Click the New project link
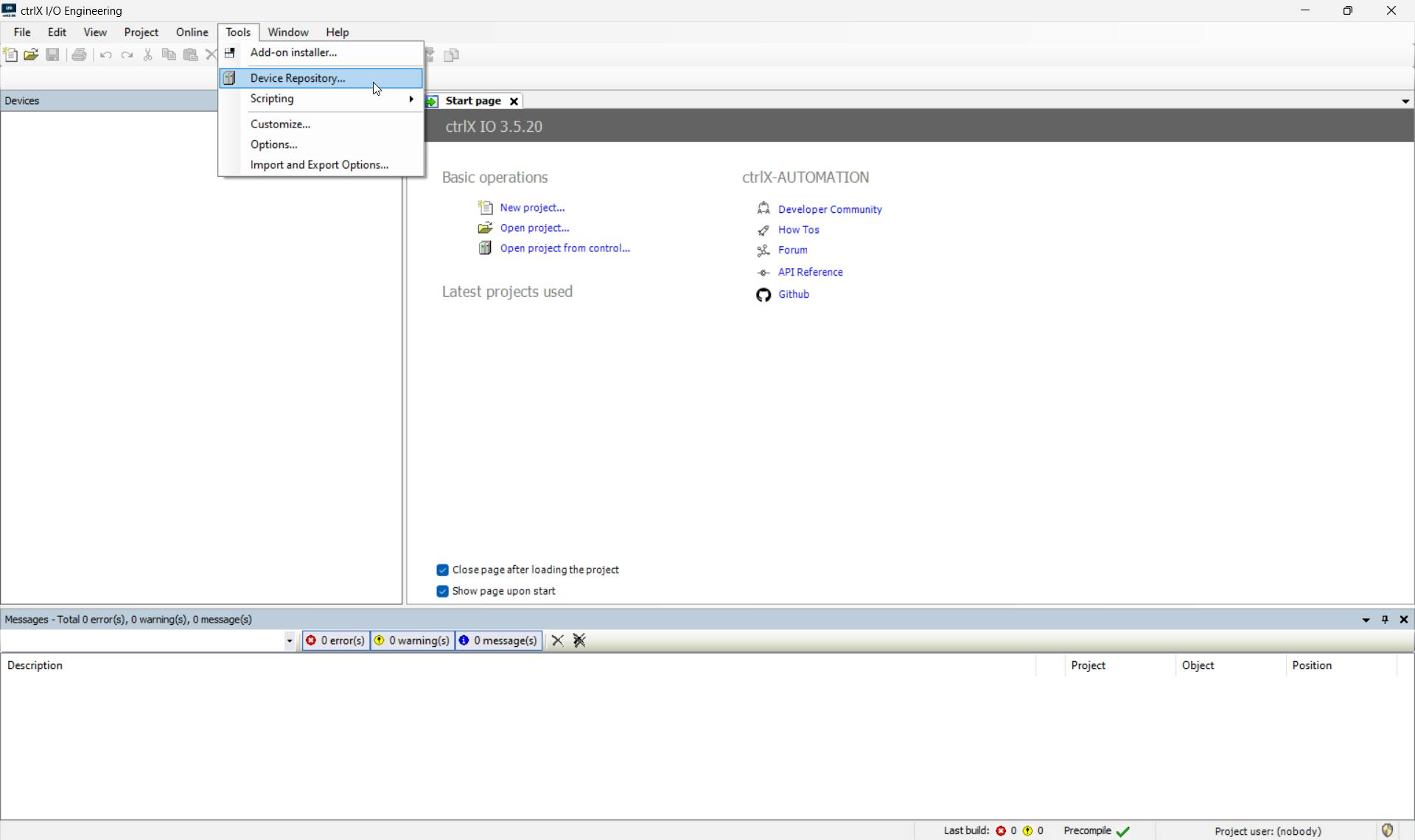Image resolution: width=1415 pixels, height=840 pixels. click(532, 208)
